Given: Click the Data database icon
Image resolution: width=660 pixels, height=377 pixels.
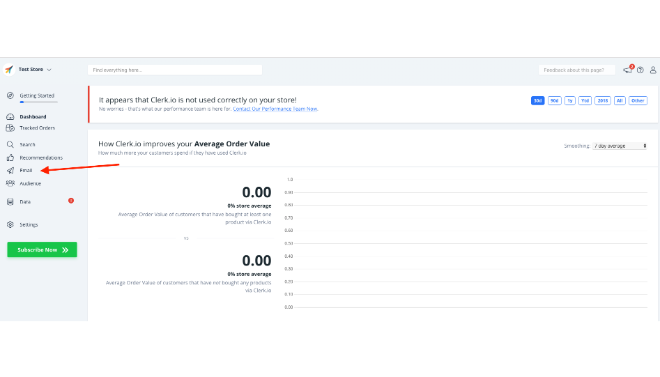Looking at the screenshot, I should (x=11, y=202).
